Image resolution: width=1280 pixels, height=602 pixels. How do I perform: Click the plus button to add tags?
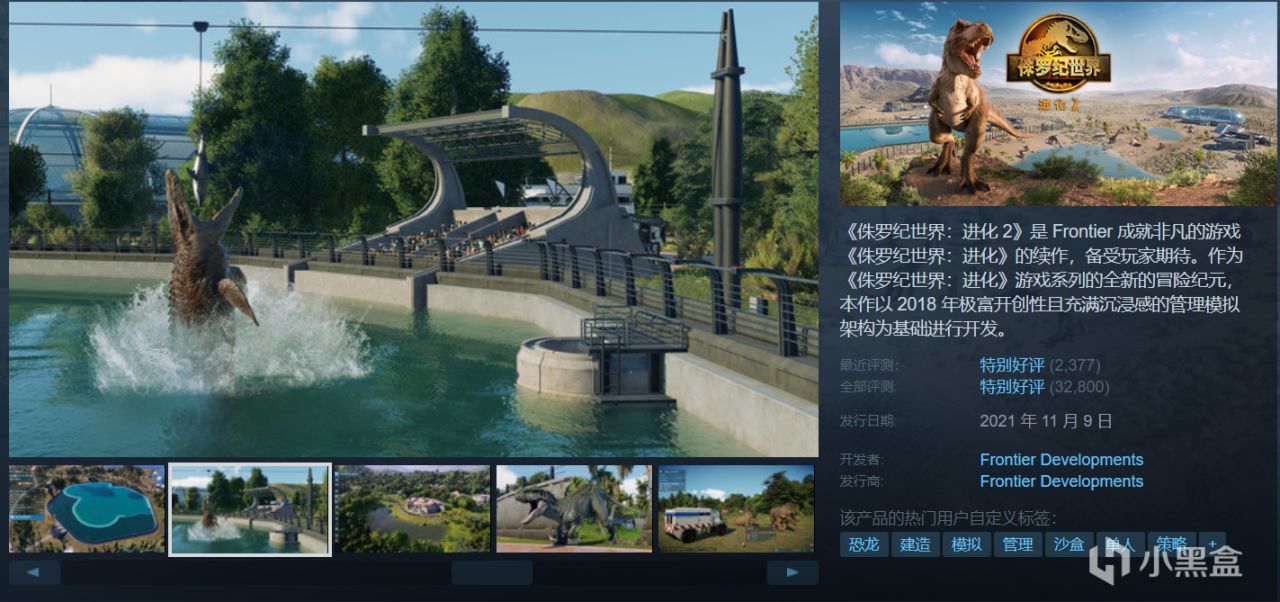1212,544
